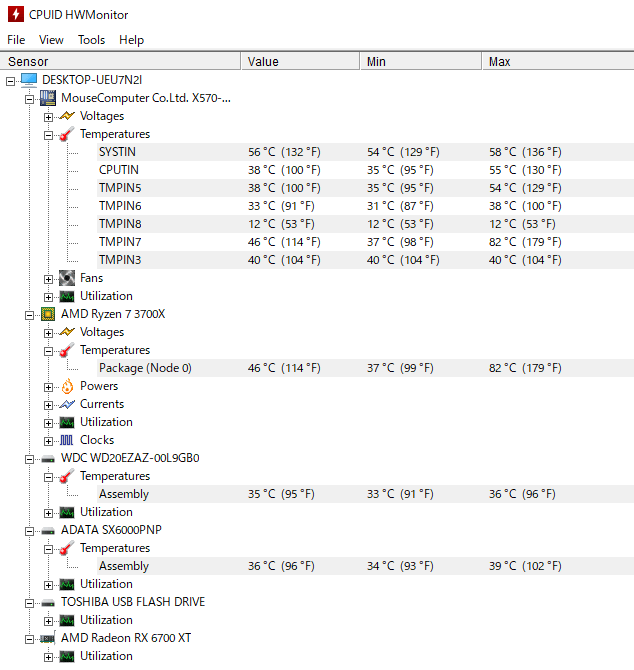This screenshot has width=634, height=670.
Task: Expand the Fans node
Action: click(x=48, y=279)
